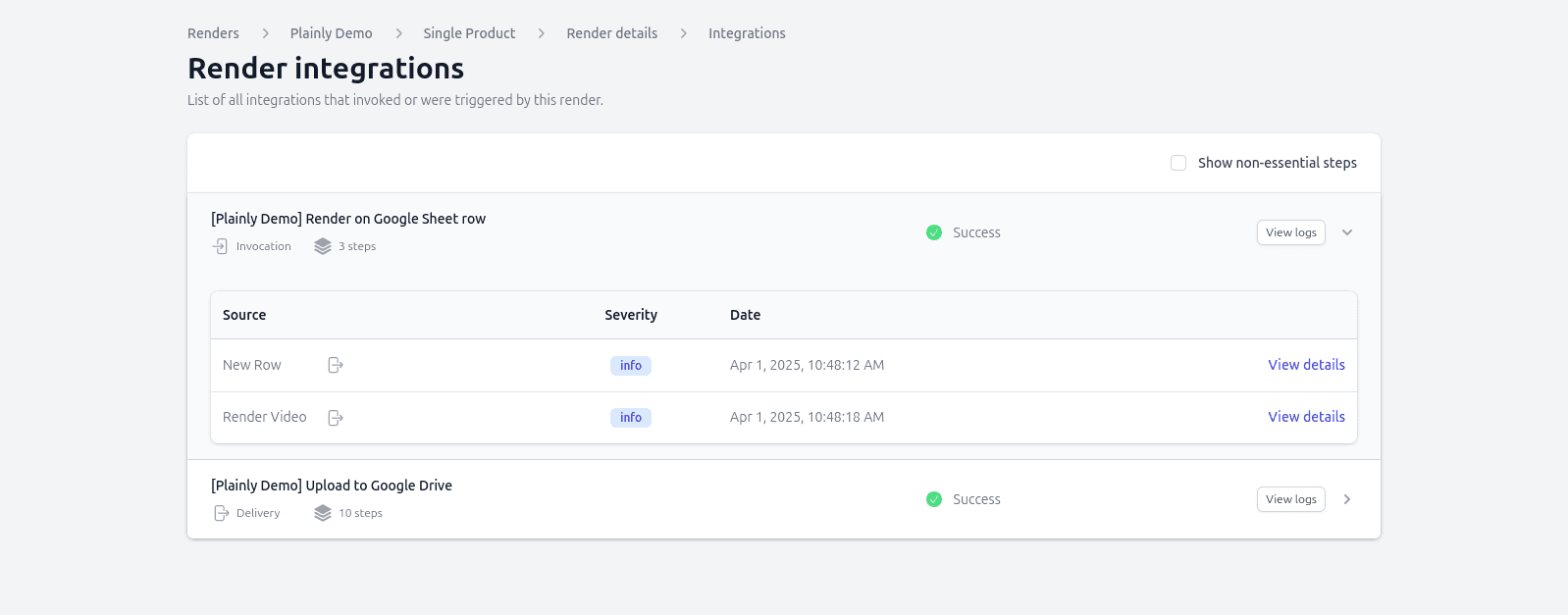Click Success status text for Google Sheet row integration
Image resolution: width=1568 pixels, height=615 pixels.
click(976, 232)
